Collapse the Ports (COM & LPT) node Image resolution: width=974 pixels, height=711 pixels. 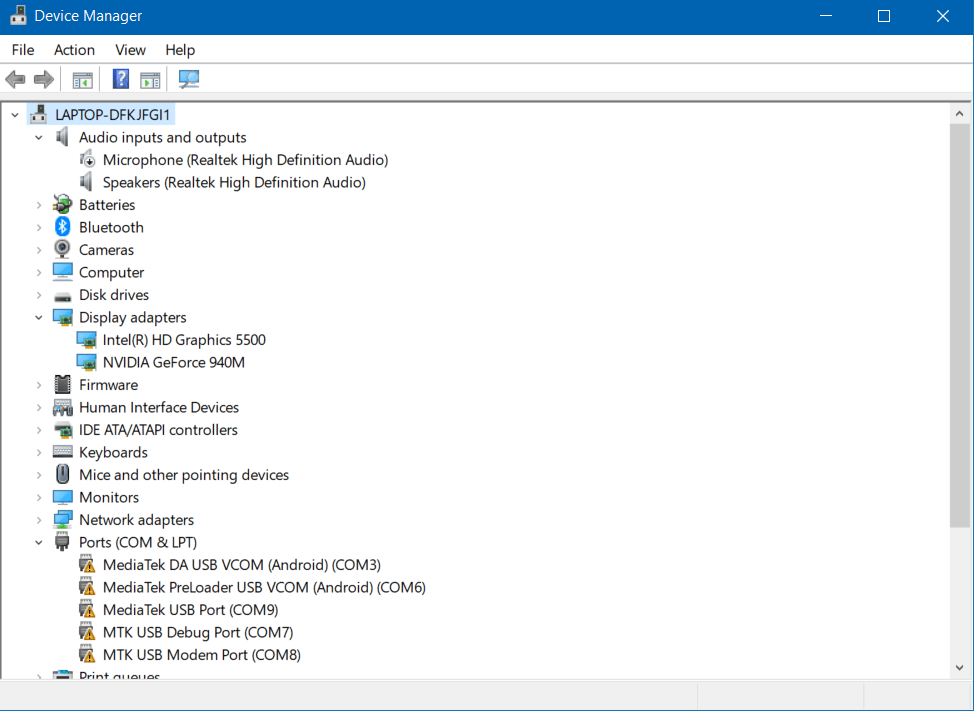coord(39,543)
